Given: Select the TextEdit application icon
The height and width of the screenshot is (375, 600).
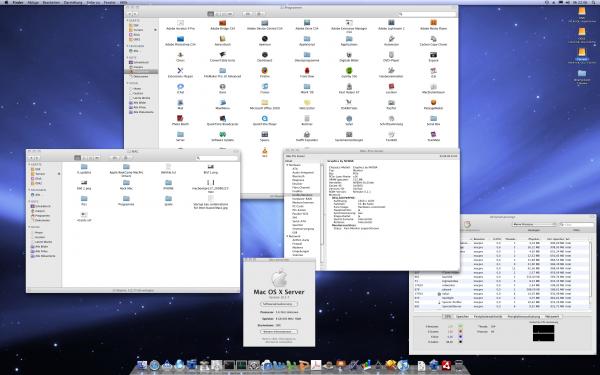Looking at the screenshot, I should [x=391, y=134].
